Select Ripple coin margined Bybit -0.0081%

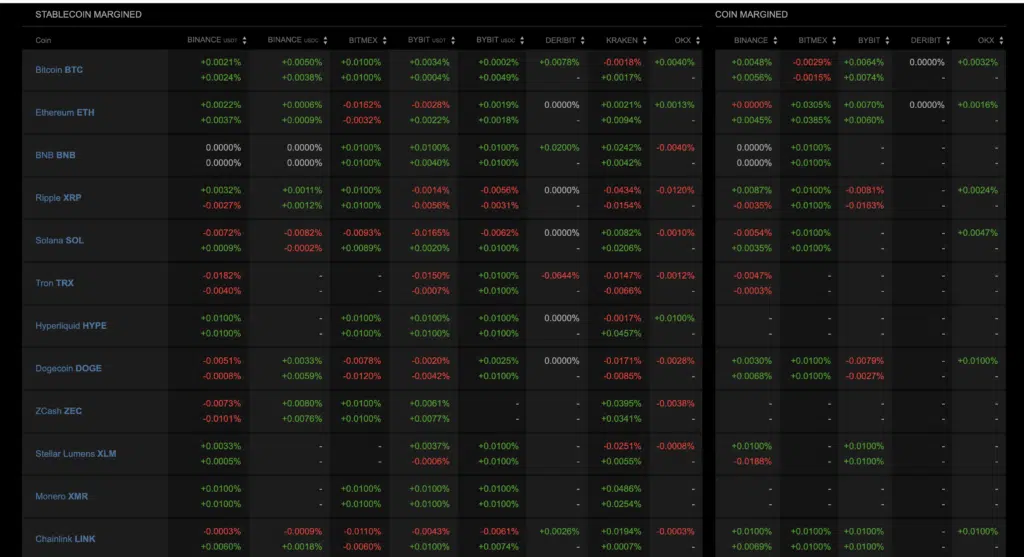pyautogui.click(x=865, y=190)
